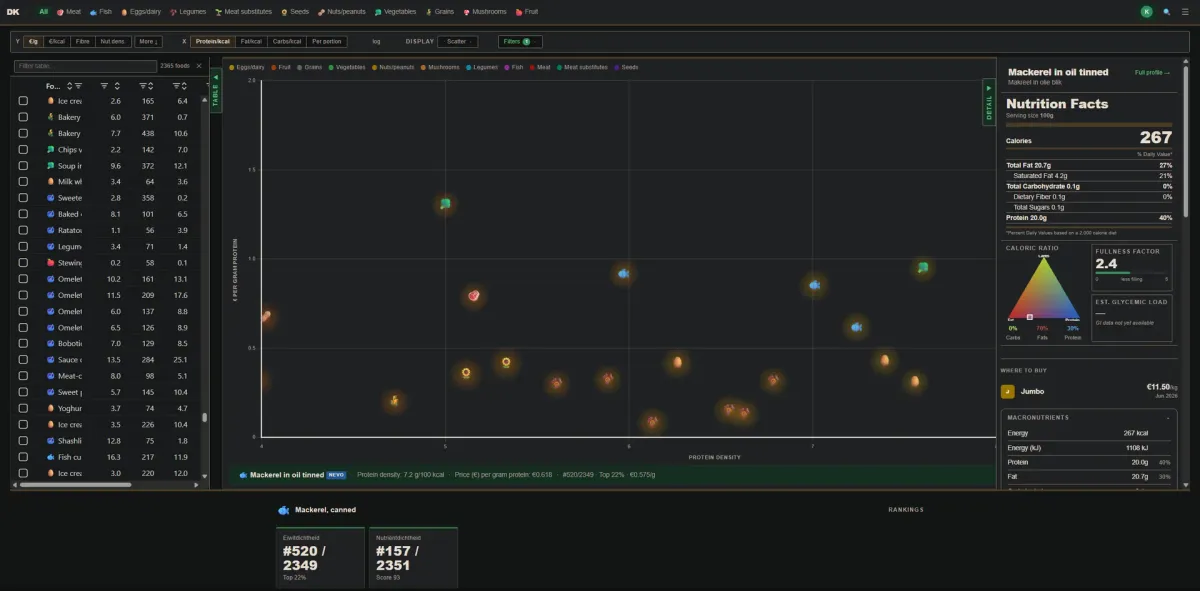Check the Soup row checkbox
This screenshot has height=591, width=1200.
(x=23, y=166)
